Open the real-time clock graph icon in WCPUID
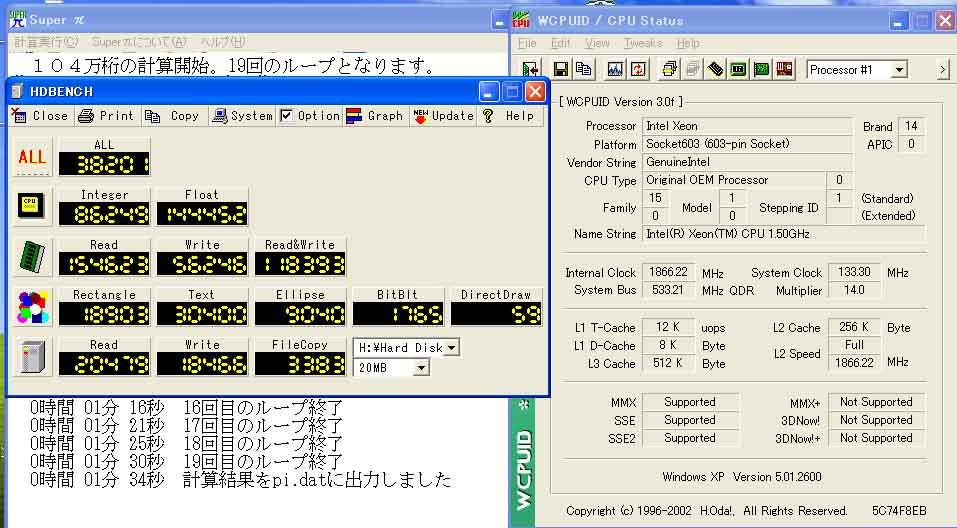Image resolution: width=957 pixels, height=528 pixels. coord(615,70)
